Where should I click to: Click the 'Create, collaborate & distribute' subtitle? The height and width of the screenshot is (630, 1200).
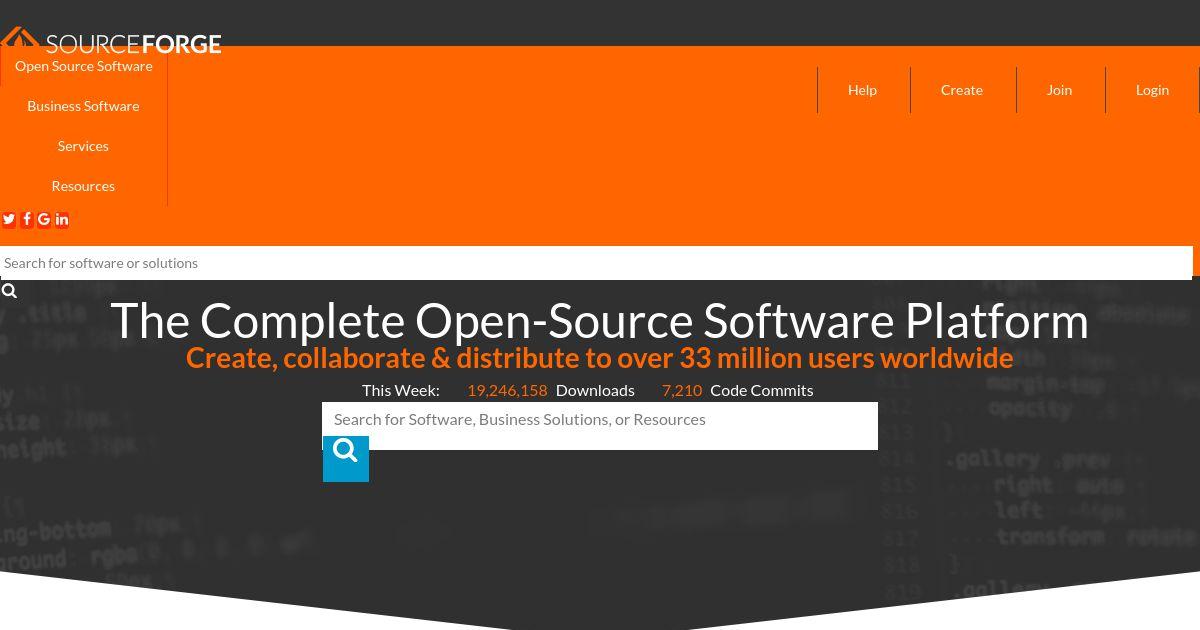(x=599, y=358)
